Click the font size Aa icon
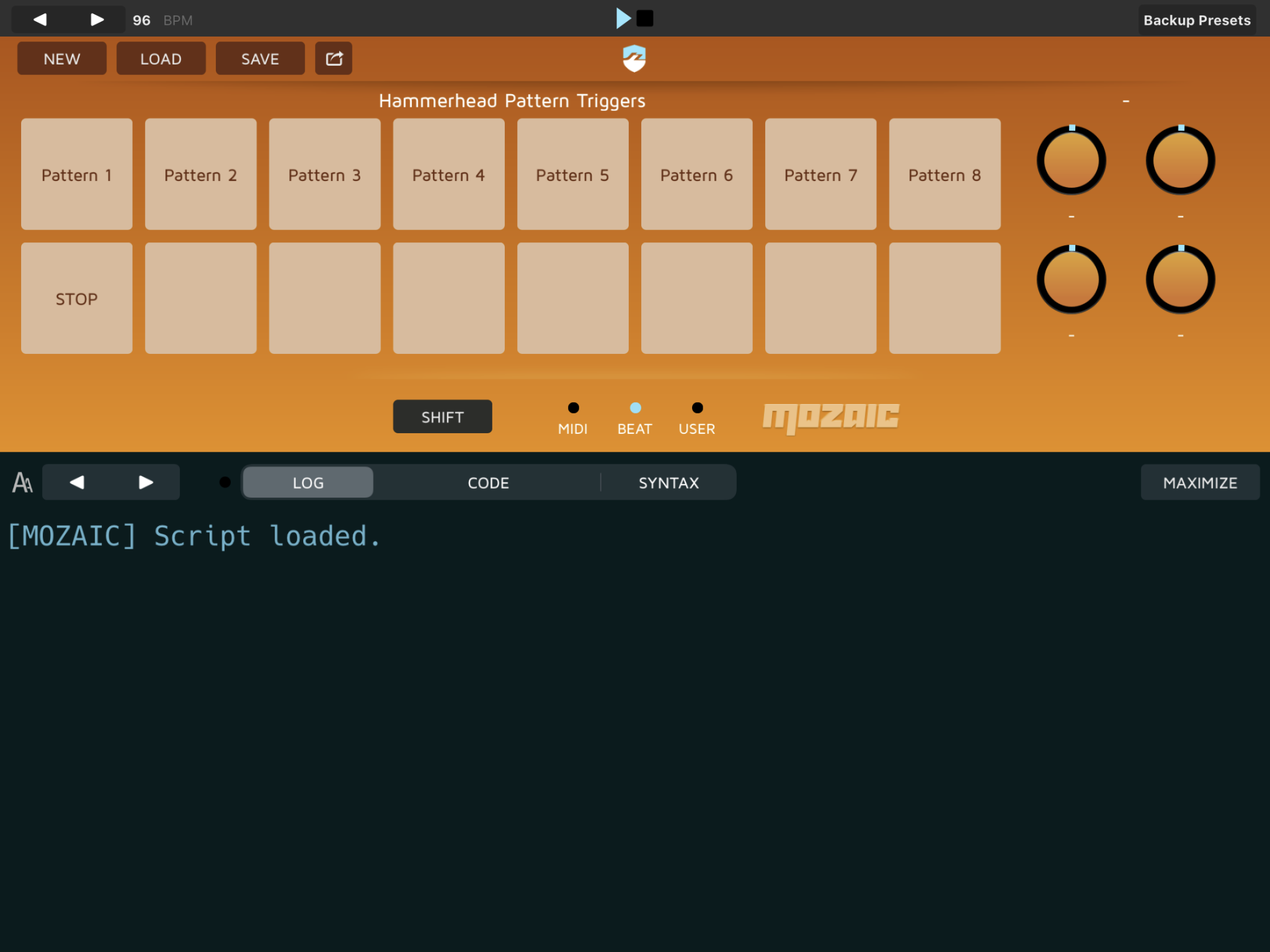Screen dimensions: 1270x952 point(22,482)
